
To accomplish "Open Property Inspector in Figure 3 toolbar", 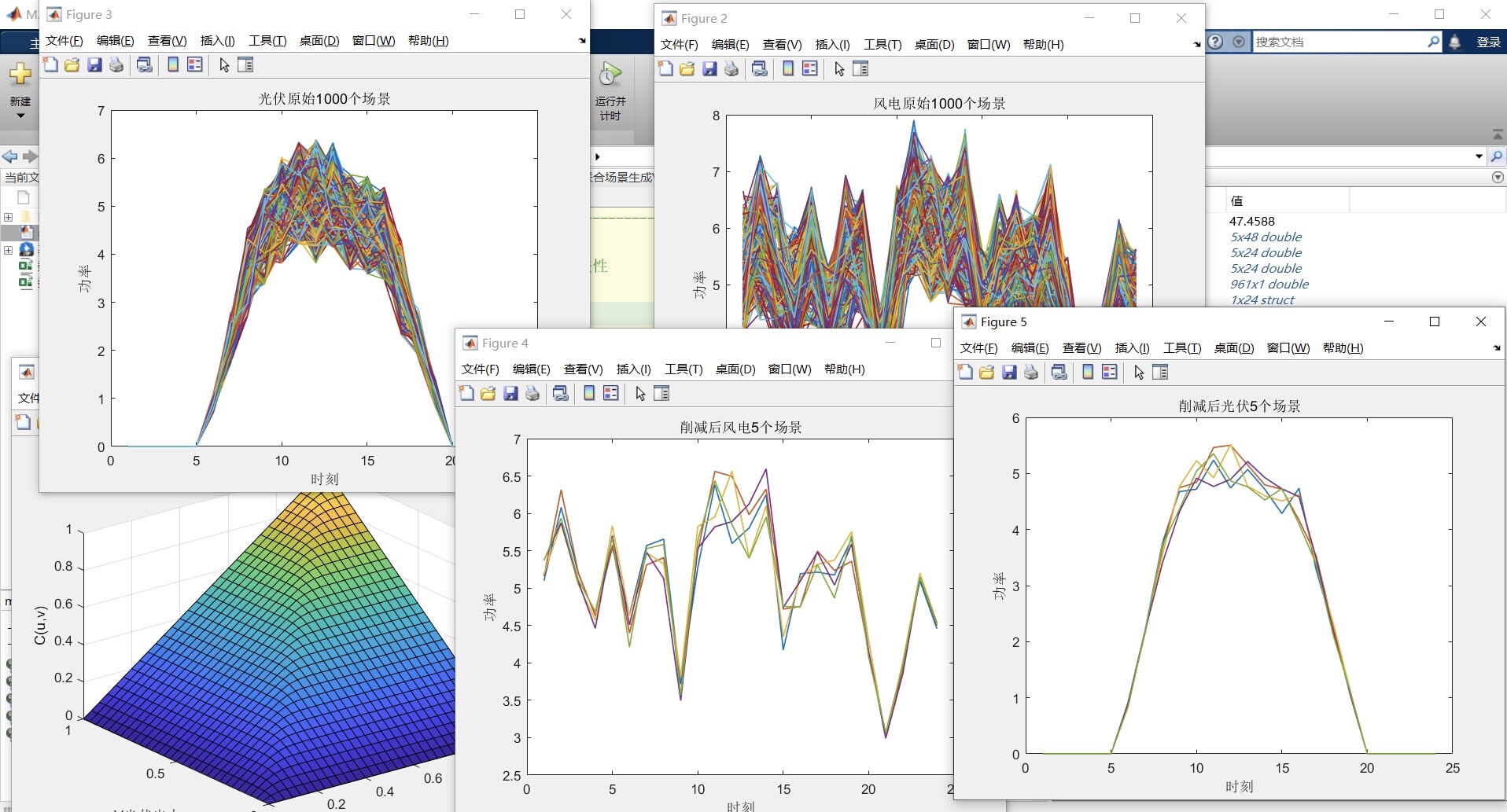I will [245, 65].
